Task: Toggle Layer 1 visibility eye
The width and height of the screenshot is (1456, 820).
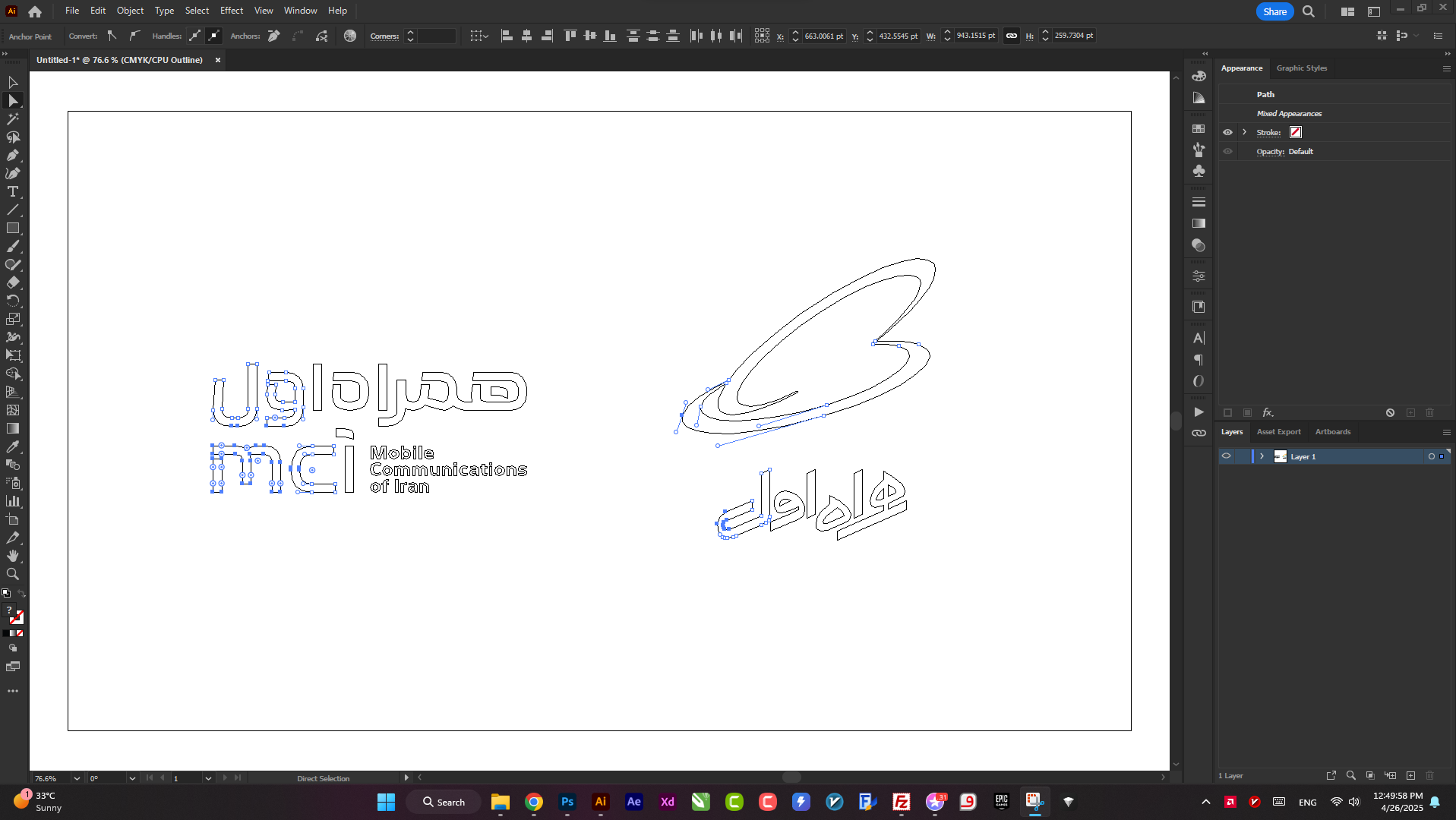Action: [x=1226, y=456]
